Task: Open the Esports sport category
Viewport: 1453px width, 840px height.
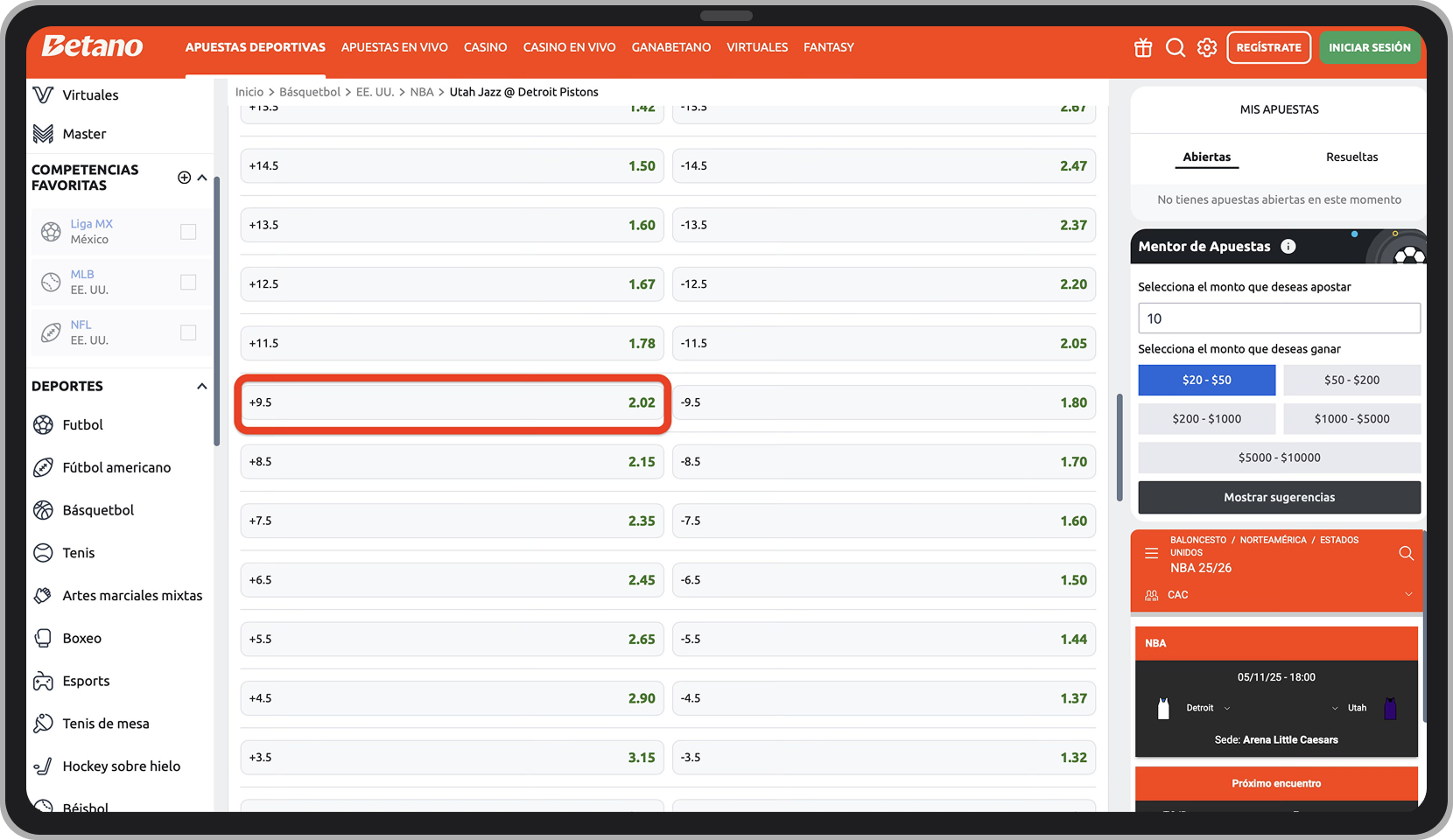Action: click(44, 681)
